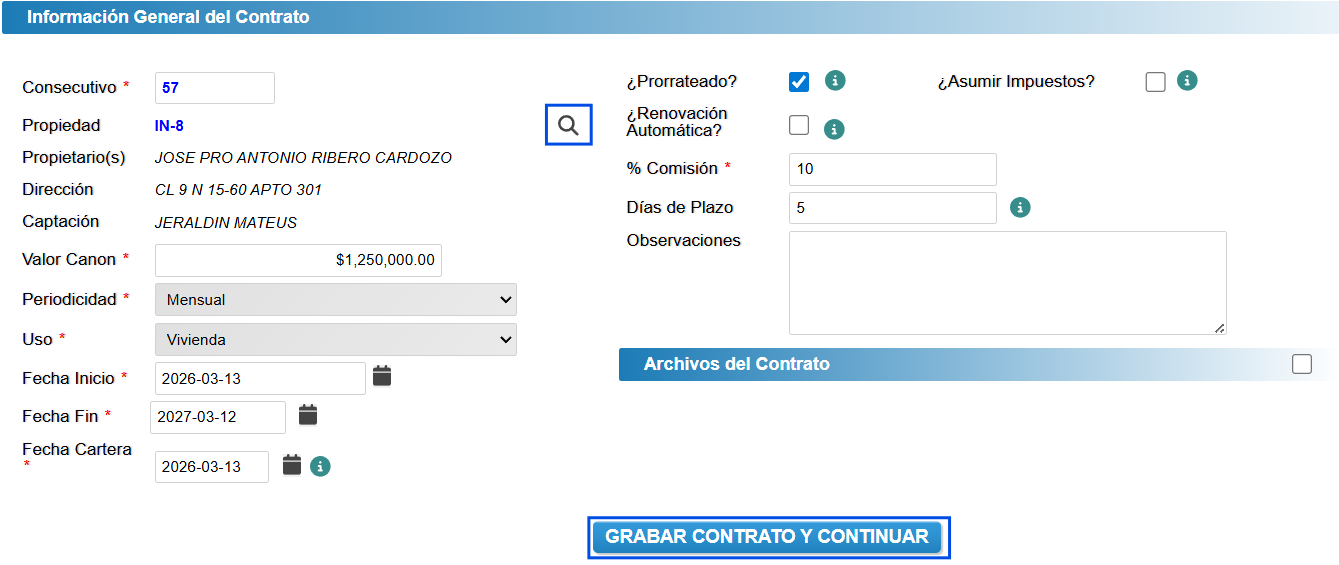Click the % Comisión input field
1339x565 pixels.
click(x=892, y=169)
